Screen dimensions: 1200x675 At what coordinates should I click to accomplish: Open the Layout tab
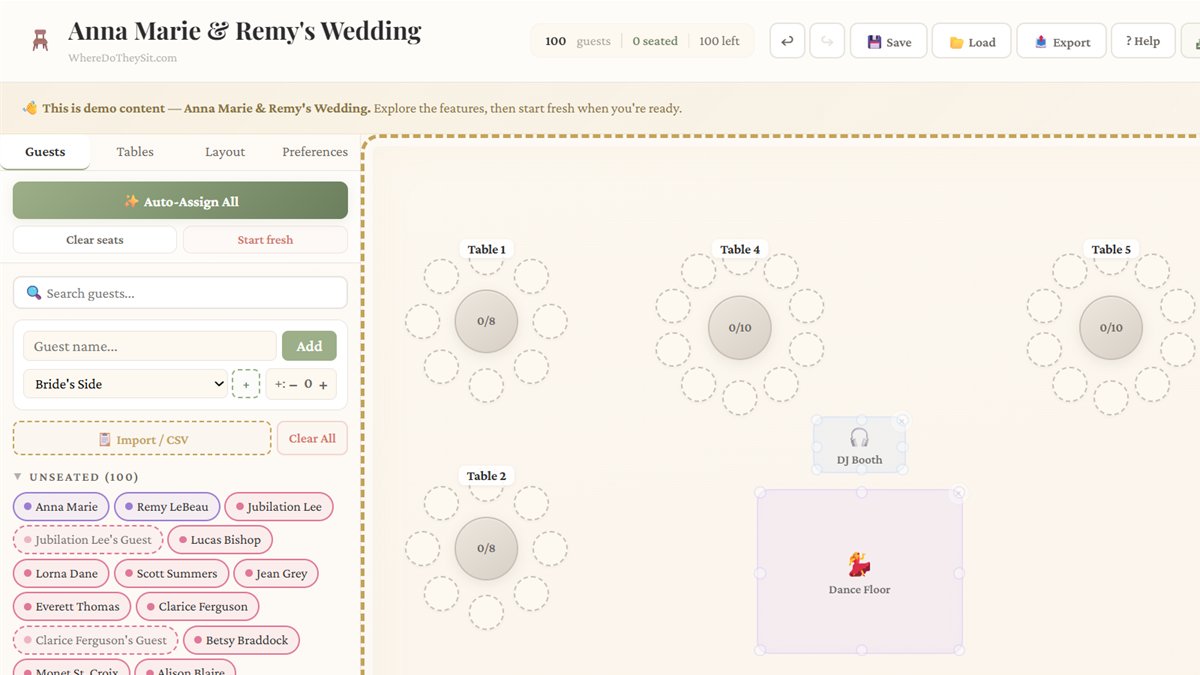[x=225, y=152]
